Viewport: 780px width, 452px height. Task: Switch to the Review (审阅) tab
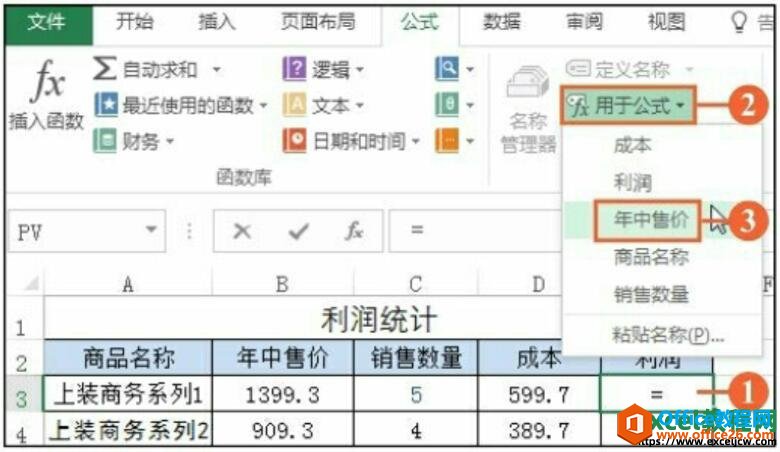[584, 22]
